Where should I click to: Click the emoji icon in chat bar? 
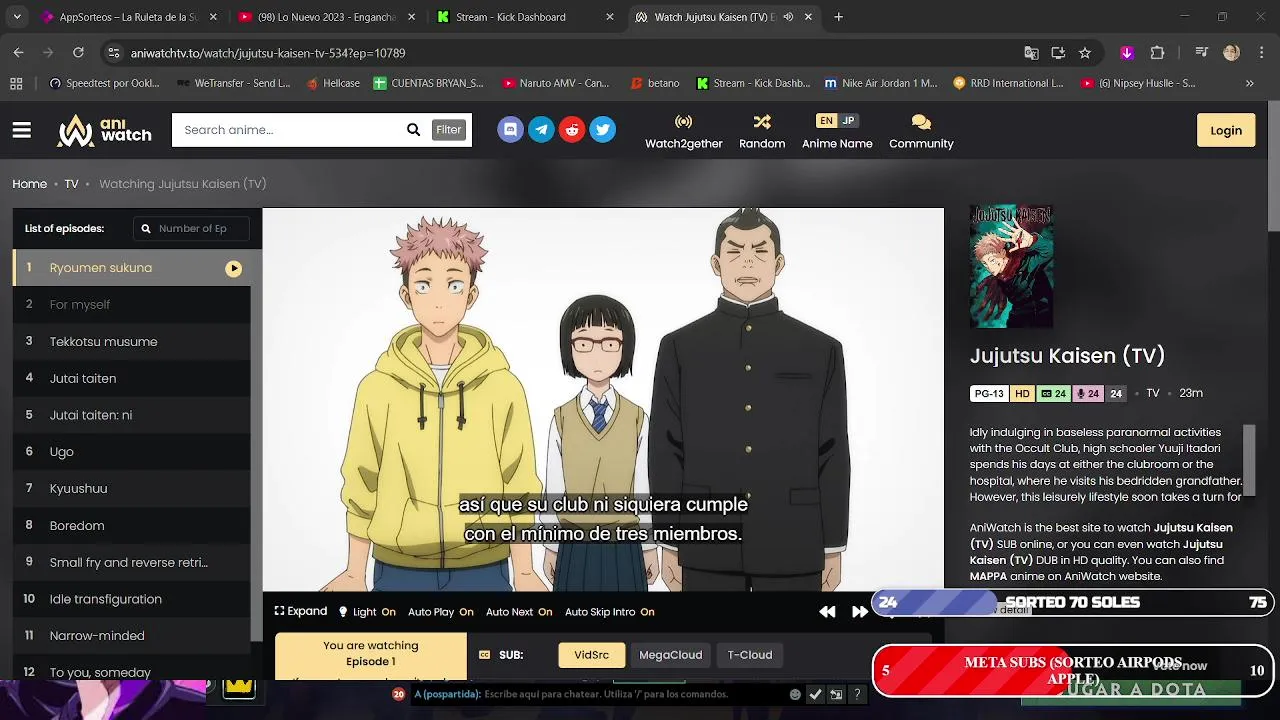[795, 694]
